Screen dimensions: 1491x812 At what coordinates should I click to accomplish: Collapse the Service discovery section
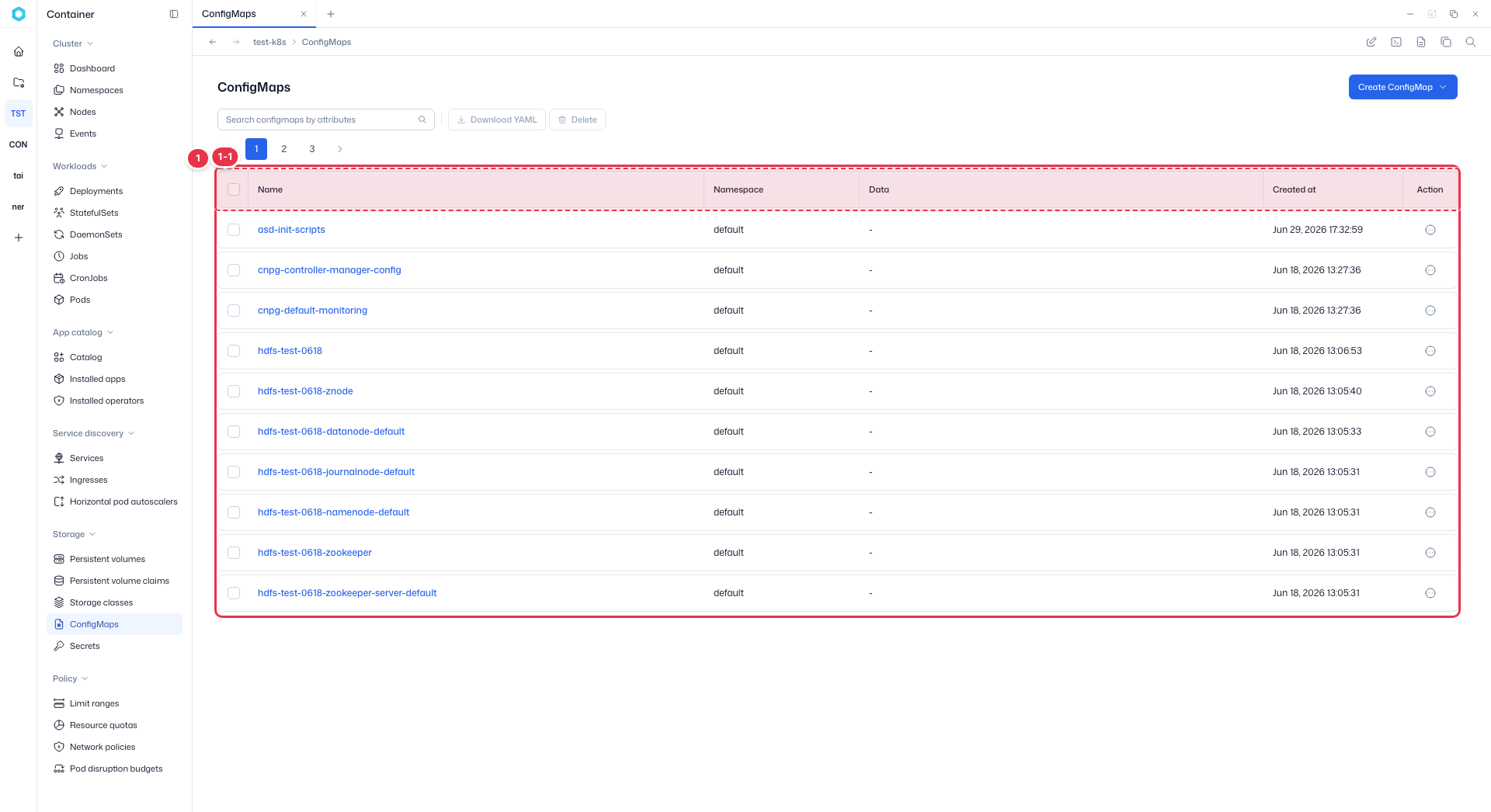[x=93, y=433]
